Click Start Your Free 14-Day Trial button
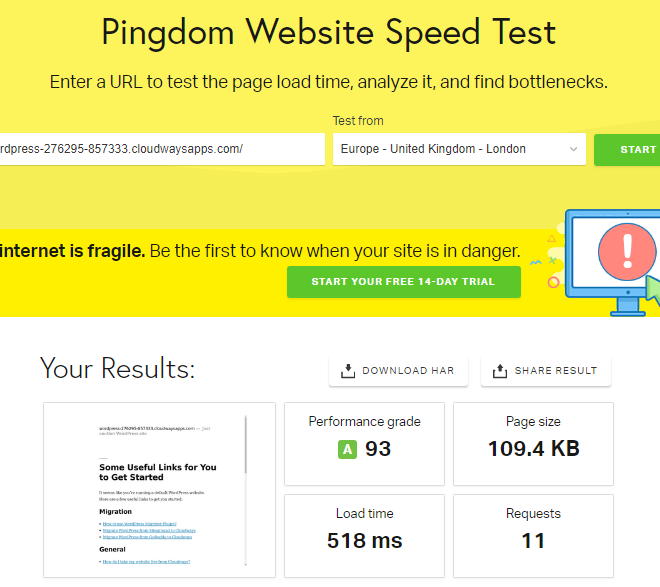The height and width of the screenshot is (587, 660). pos(404,282)
